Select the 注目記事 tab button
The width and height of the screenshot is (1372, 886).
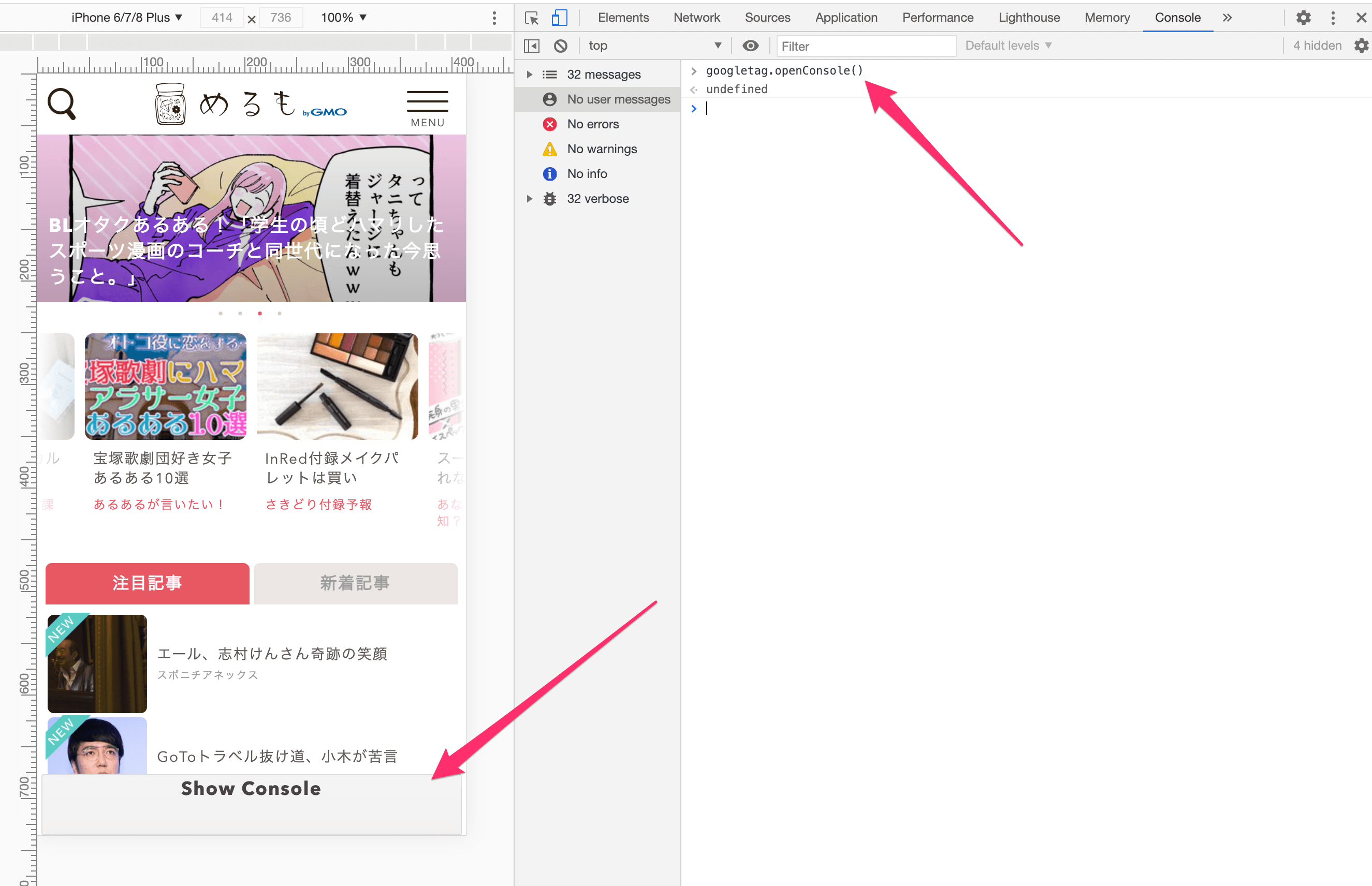(147, 583)
